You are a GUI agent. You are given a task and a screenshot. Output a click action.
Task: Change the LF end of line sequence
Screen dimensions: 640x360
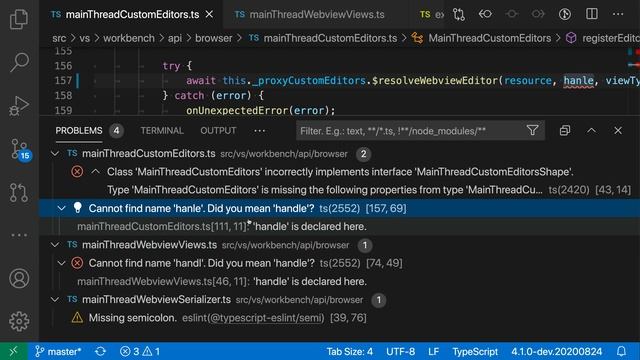(433, 351)
